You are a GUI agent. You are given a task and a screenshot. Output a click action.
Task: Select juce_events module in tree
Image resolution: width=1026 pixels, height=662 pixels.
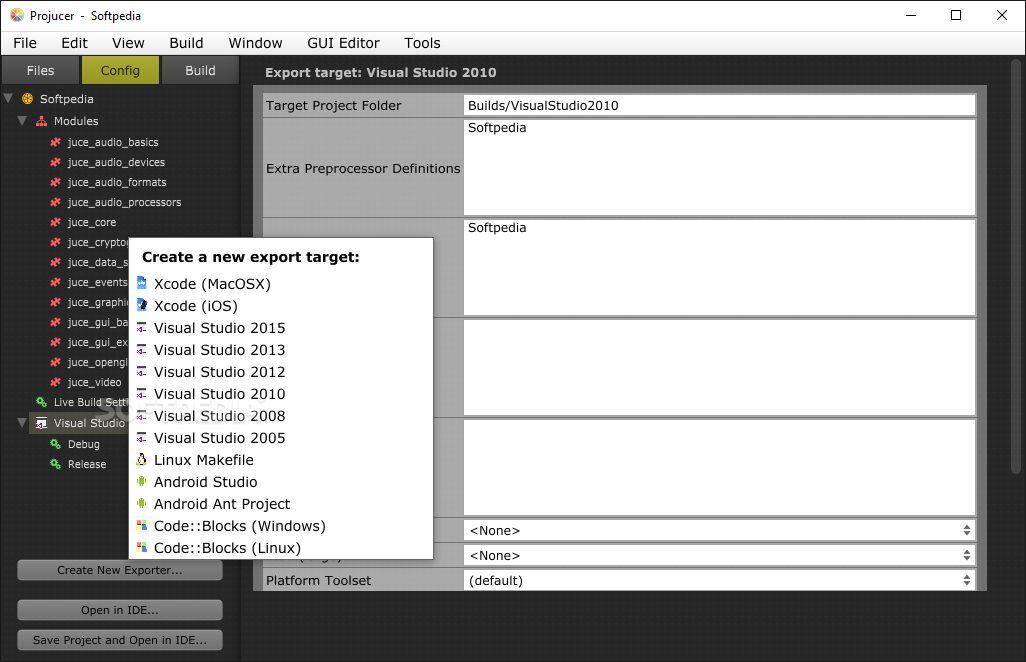(97, 282)
